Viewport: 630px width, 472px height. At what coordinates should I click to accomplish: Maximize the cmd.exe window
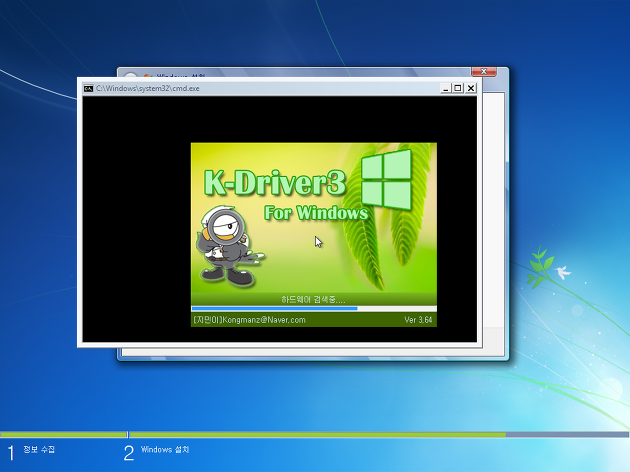point(458,88)
